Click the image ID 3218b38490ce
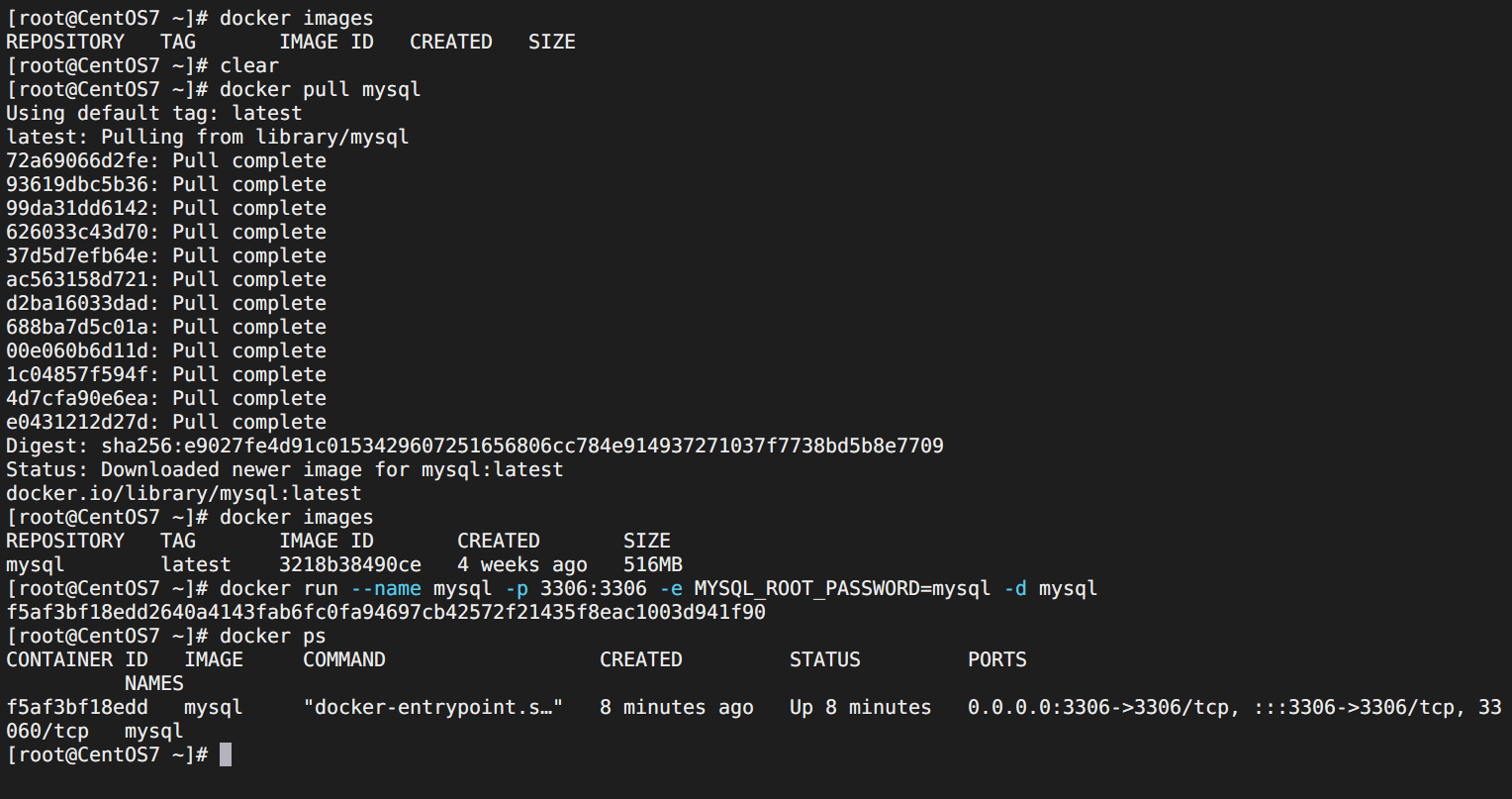This screenshot has width=1512, height=799. click(350, 564)
